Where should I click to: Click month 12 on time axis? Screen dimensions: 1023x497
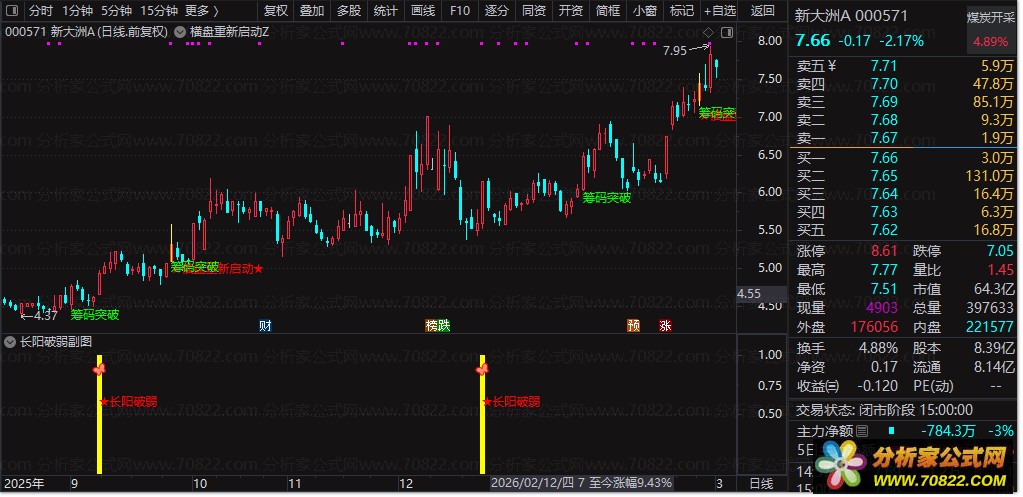(406, 484)
